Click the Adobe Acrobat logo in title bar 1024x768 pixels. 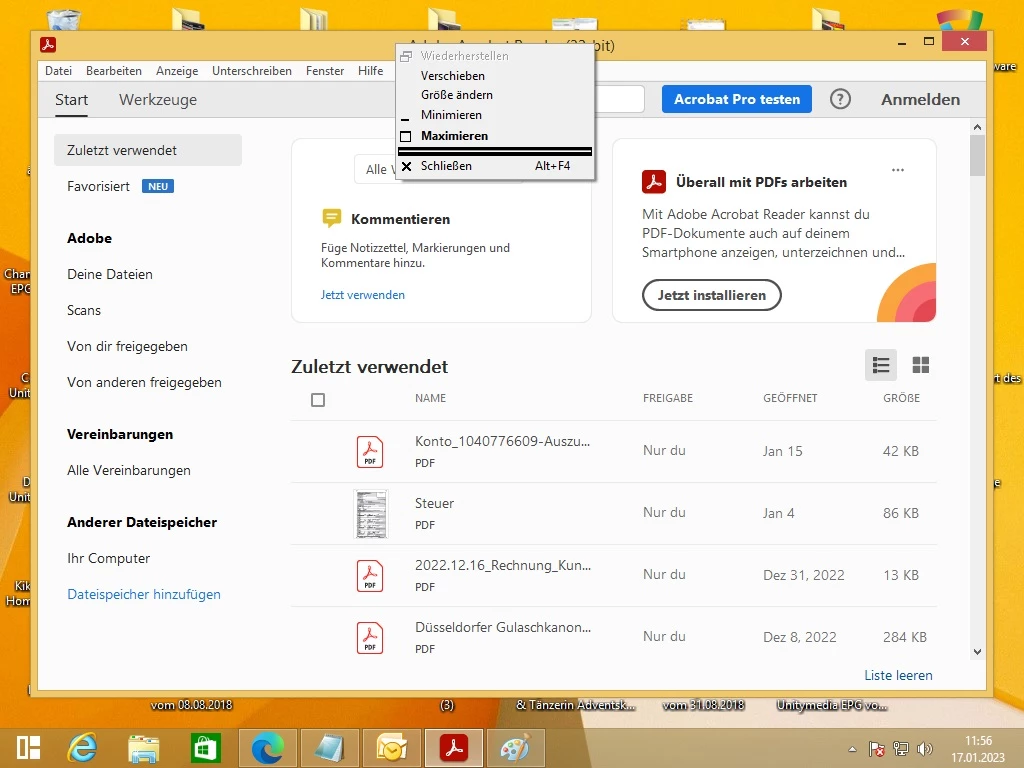[48, 44]
